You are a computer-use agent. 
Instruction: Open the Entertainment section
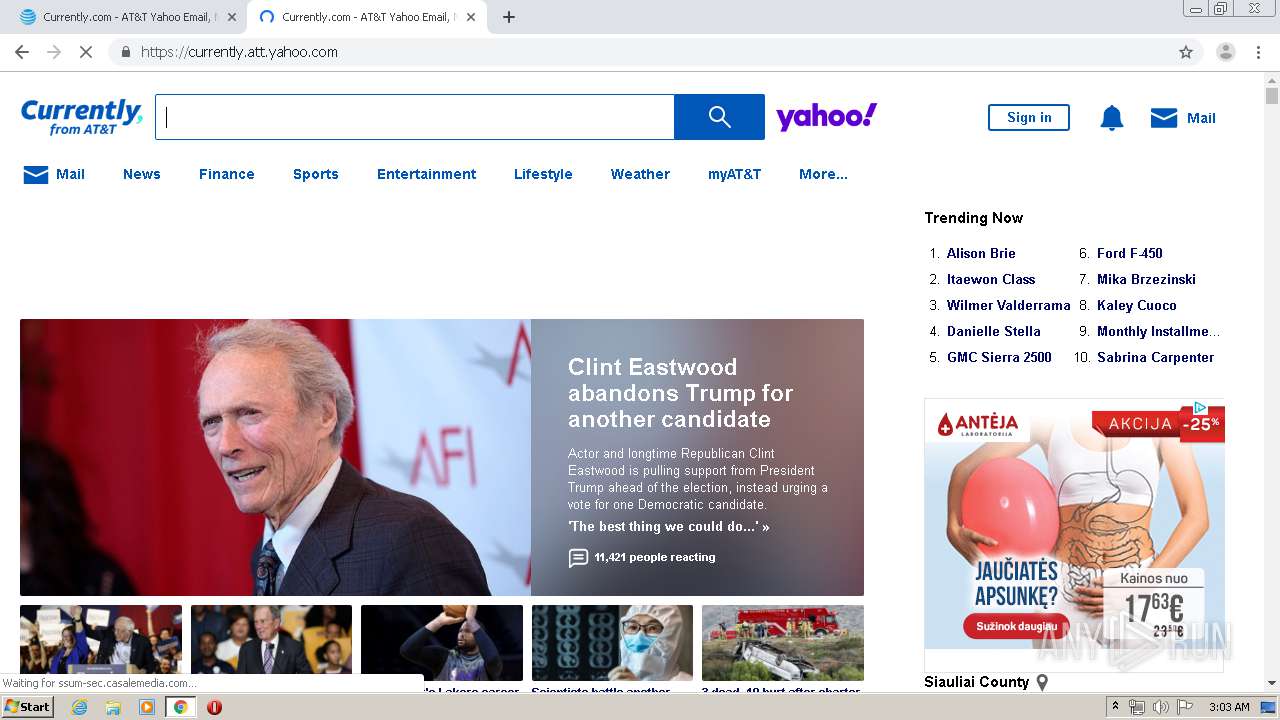click(x=427, y=174)
